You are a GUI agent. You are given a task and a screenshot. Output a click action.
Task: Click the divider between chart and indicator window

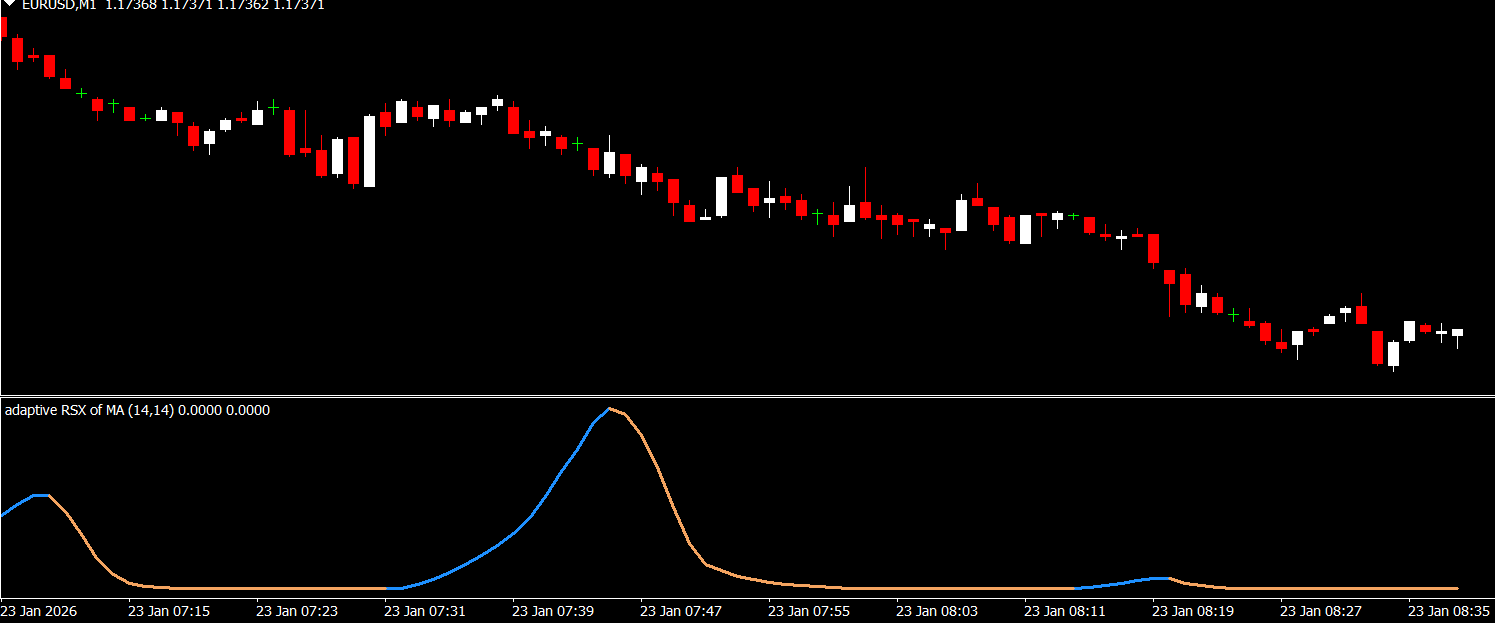(x=747, y=397)
